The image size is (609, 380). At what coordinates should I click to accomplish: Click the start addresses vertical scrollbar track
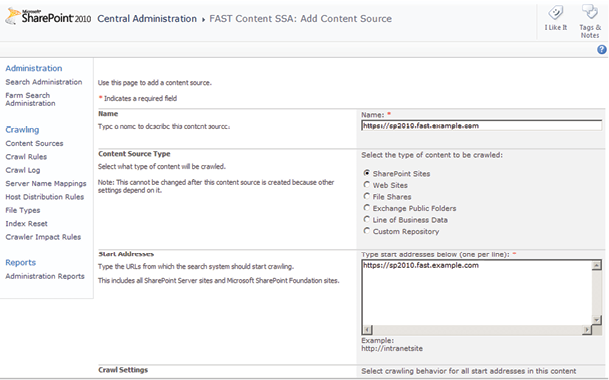tap(596, 292)
